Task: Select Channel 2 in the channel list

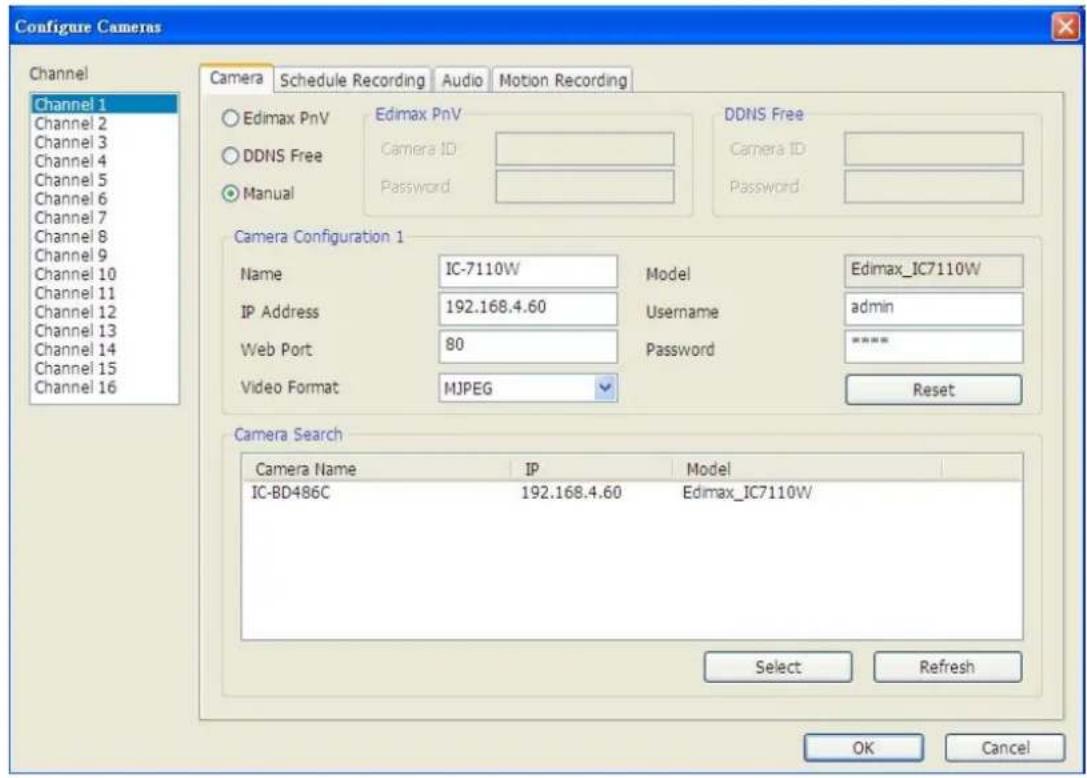Action: [105, 123]
